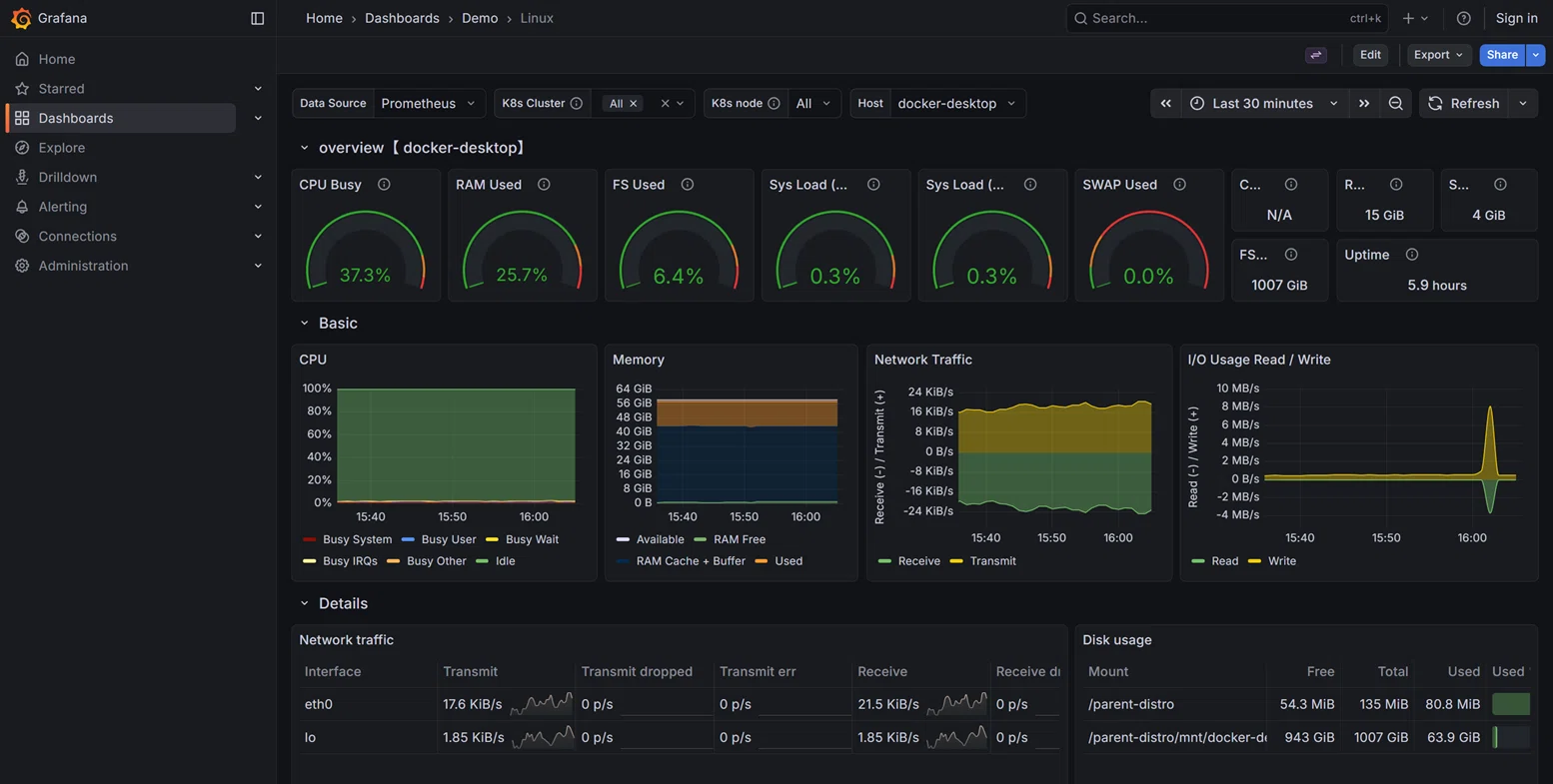Click the Edit dashboard button
The height and width of the screenshot is (784, 1553).
point(1370,55)
